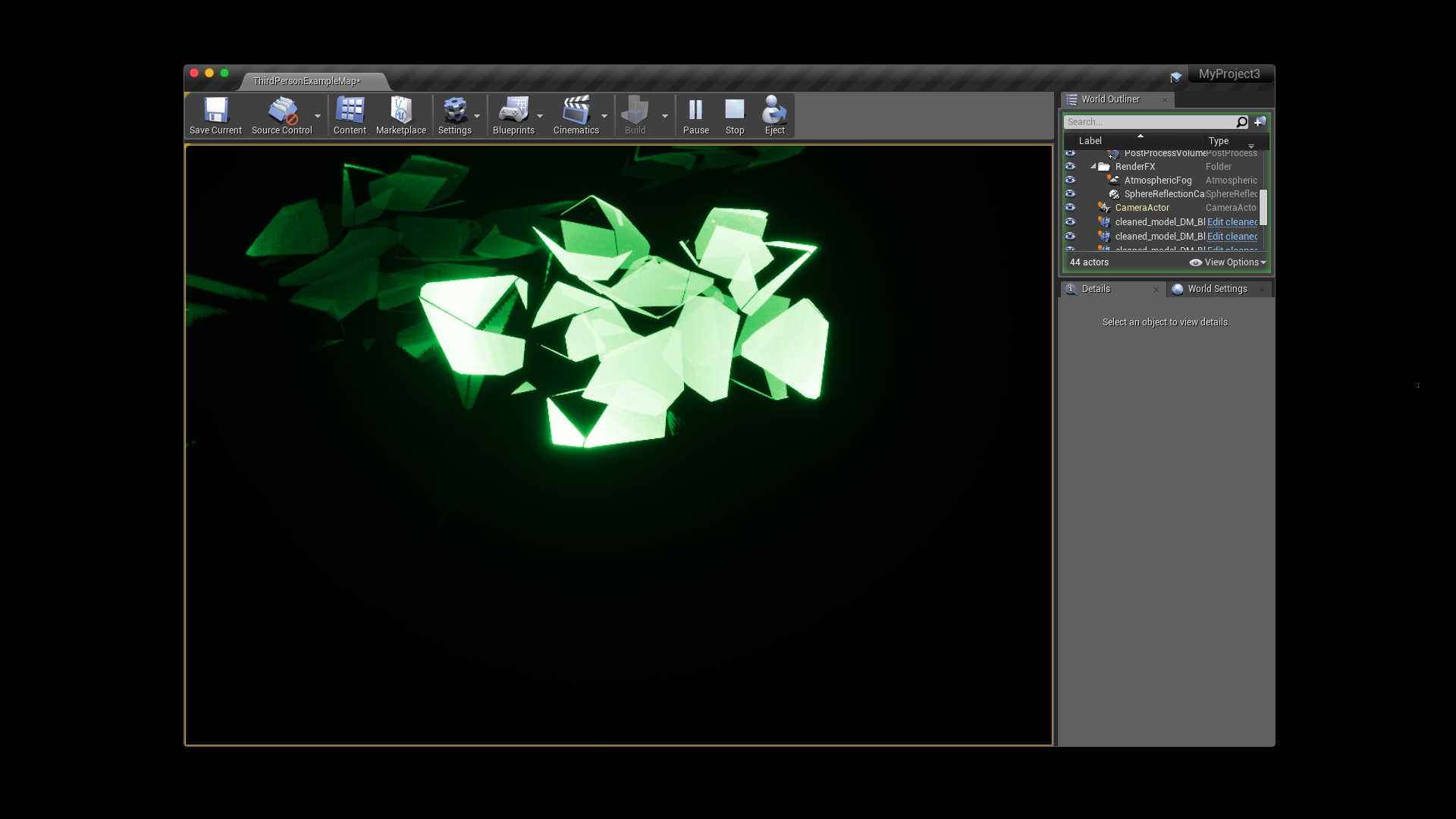Click the Cinematics clapperboard icon
This screenshot has height=819, width=1456.
(576, 111)
